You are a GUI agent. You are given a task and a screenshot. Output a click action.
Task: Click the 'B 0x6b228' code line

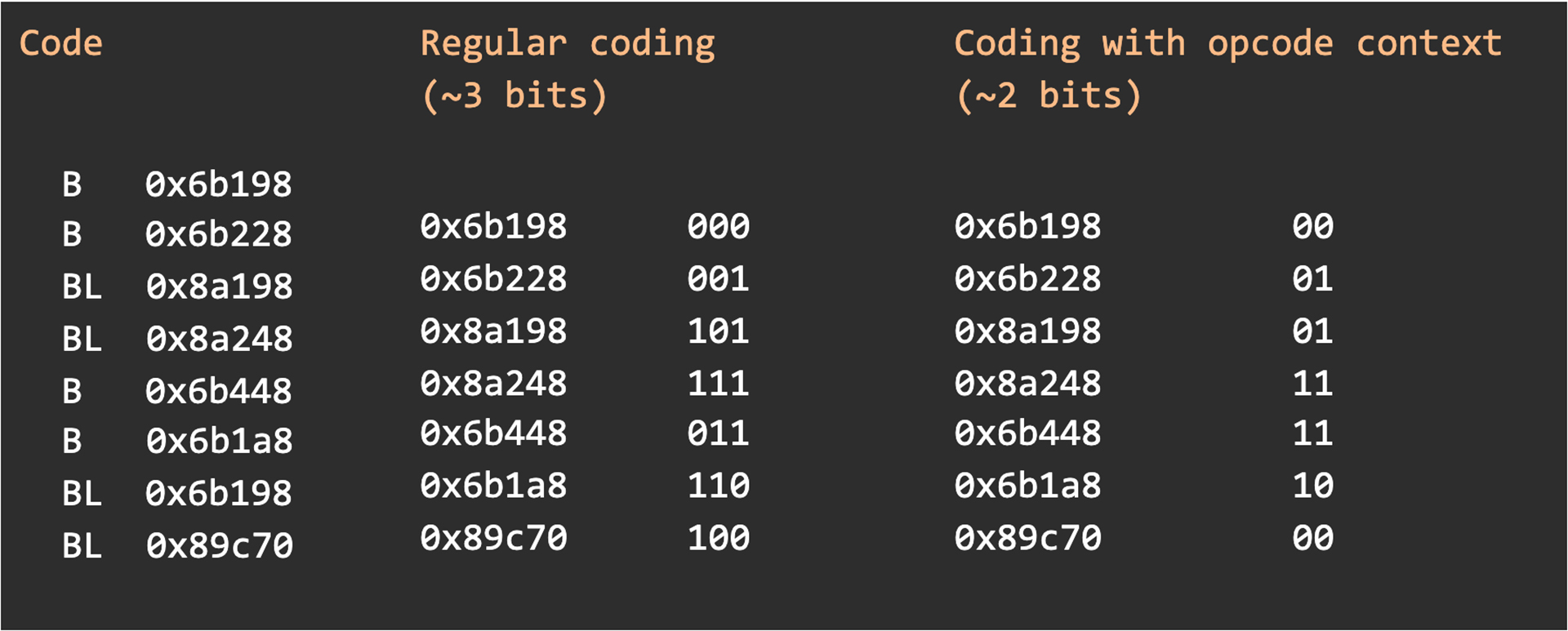[177, 235]
